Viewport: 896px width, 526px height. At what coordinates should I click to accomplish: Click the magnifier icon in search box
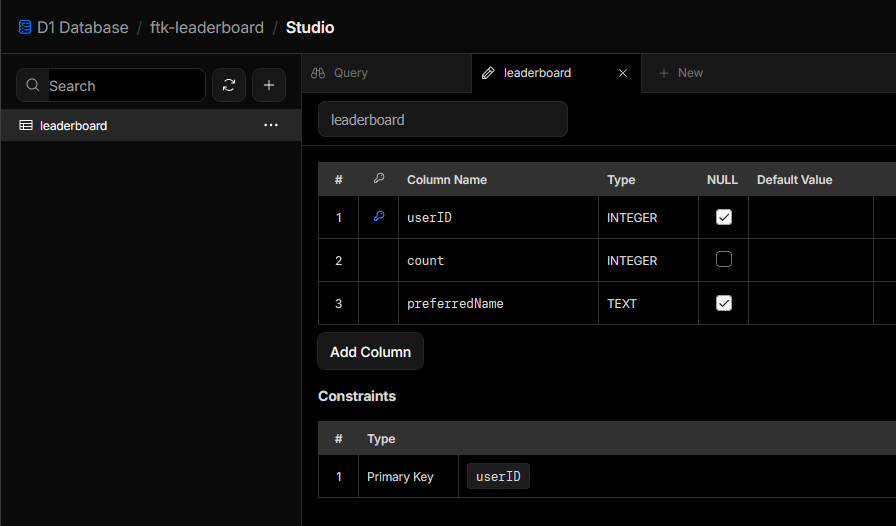34,86
